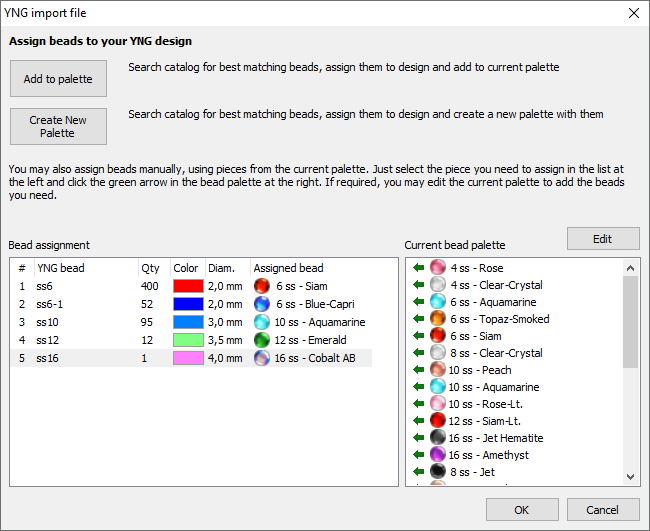Cancel the YNG import dialog
This screenshot has height=531, width=650.
coord(602,510)
